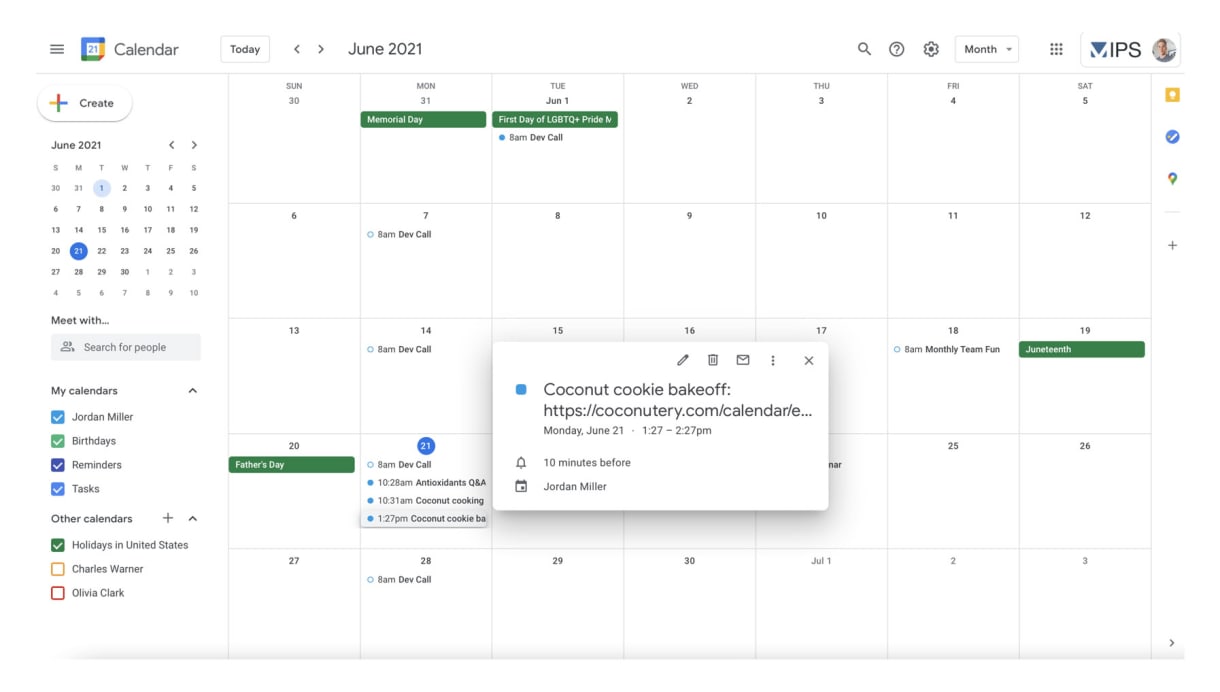
Task: Open 8am Dev Call on Jun 1
Action: (555, 137)
